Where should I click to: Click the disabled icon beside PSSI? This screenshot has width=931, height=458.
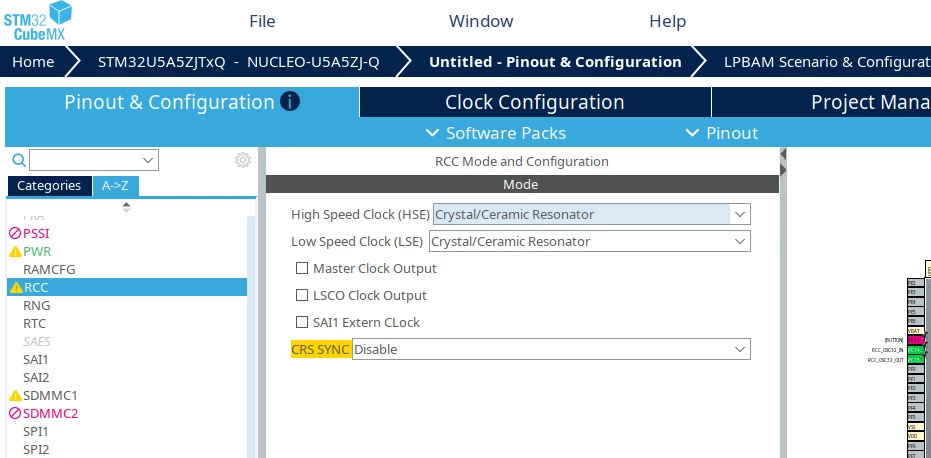click(15, 233)
